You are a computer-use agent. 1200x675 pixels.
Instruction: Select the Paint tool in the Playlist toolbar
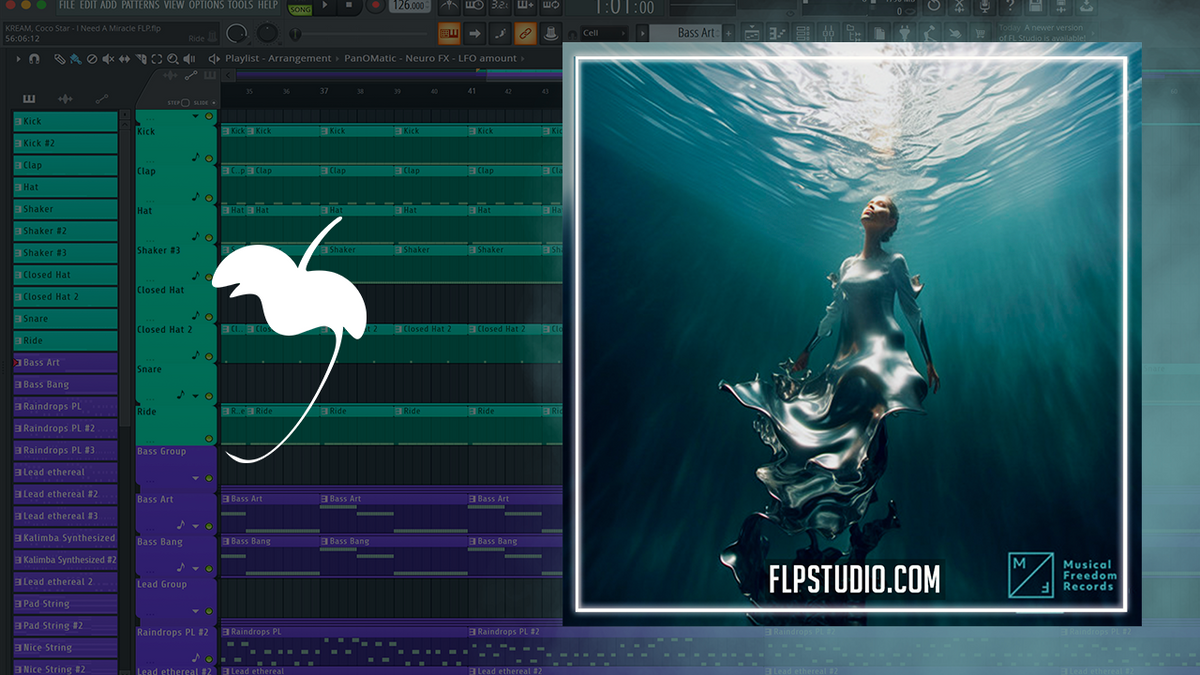75,59
